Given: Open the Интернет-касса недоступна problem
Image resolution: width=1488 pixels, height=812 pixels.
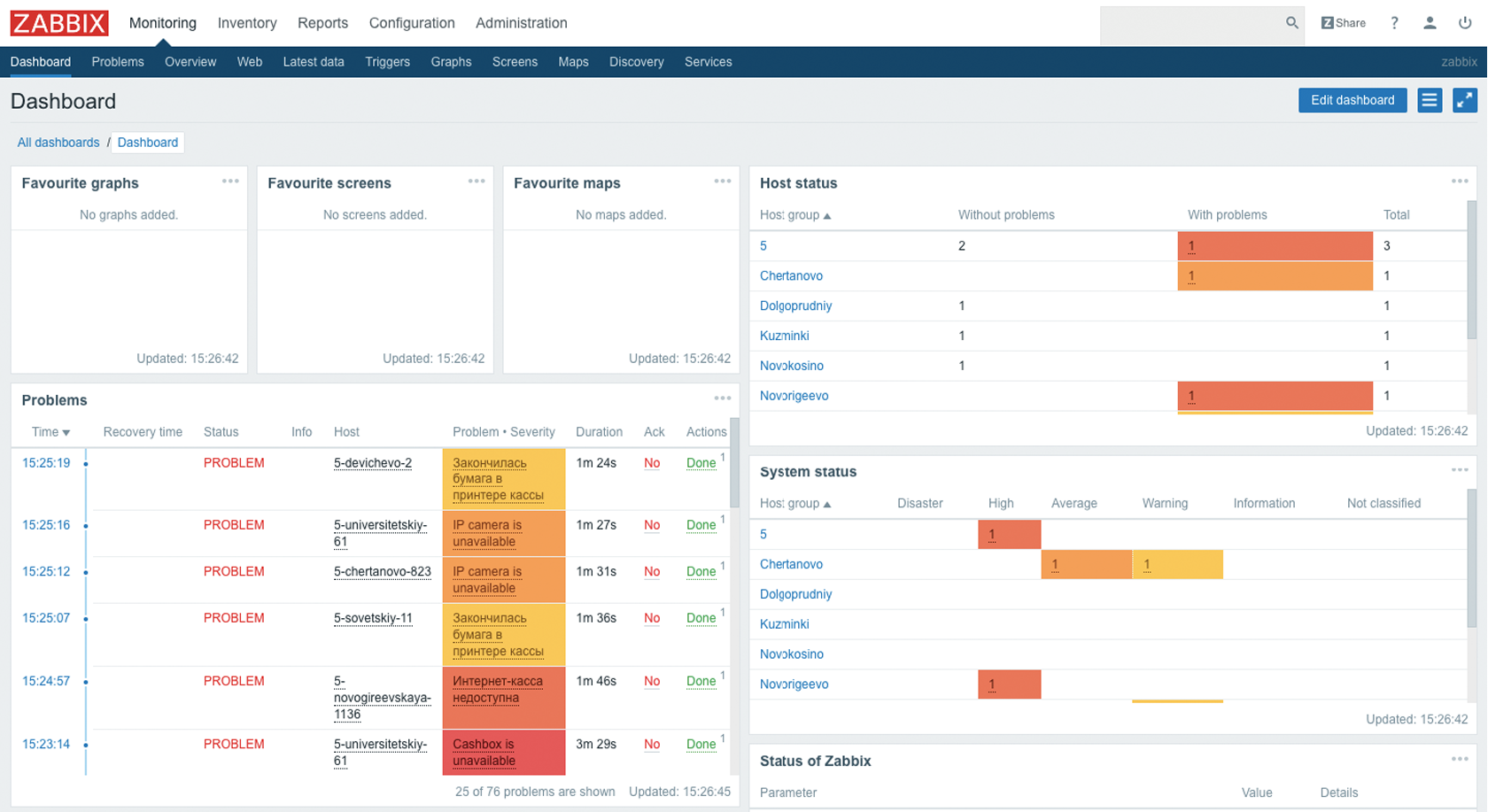Looking at the screenshot, I should (498, 690).
